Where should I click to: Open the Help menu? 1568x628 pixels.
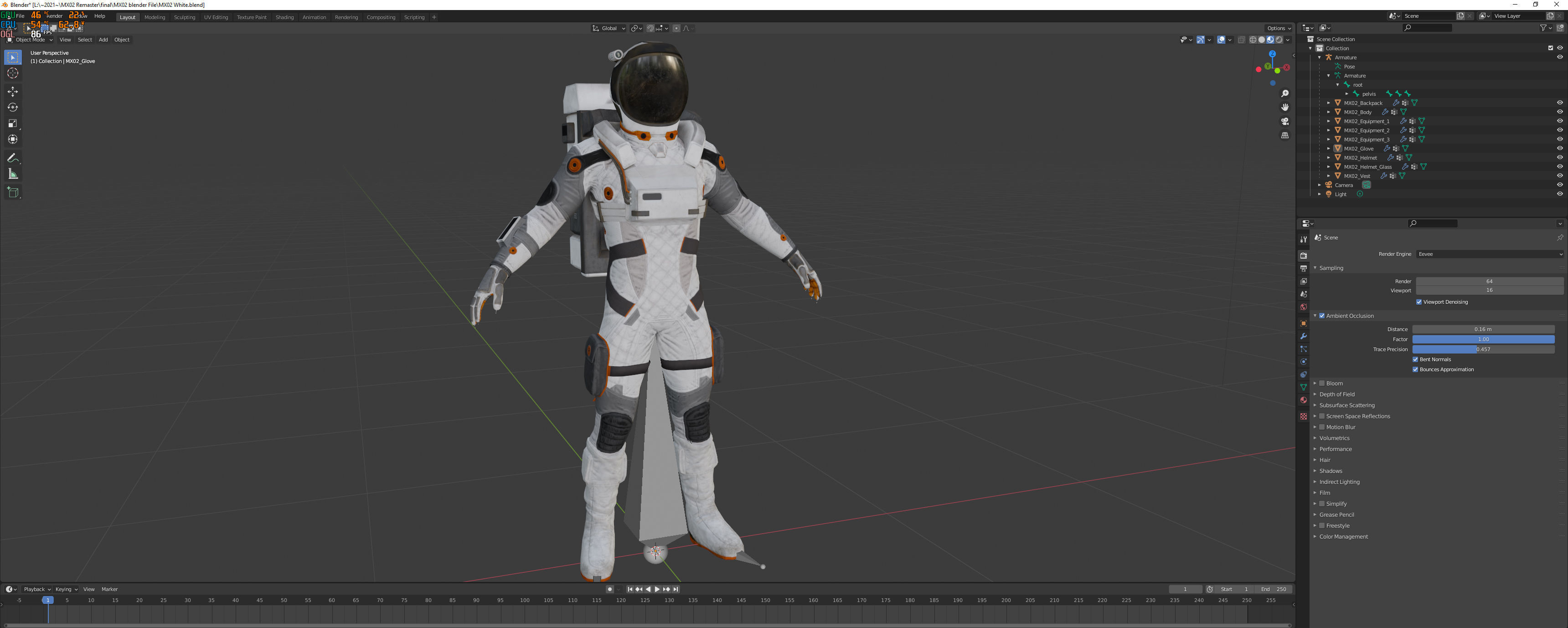point(100,16)
